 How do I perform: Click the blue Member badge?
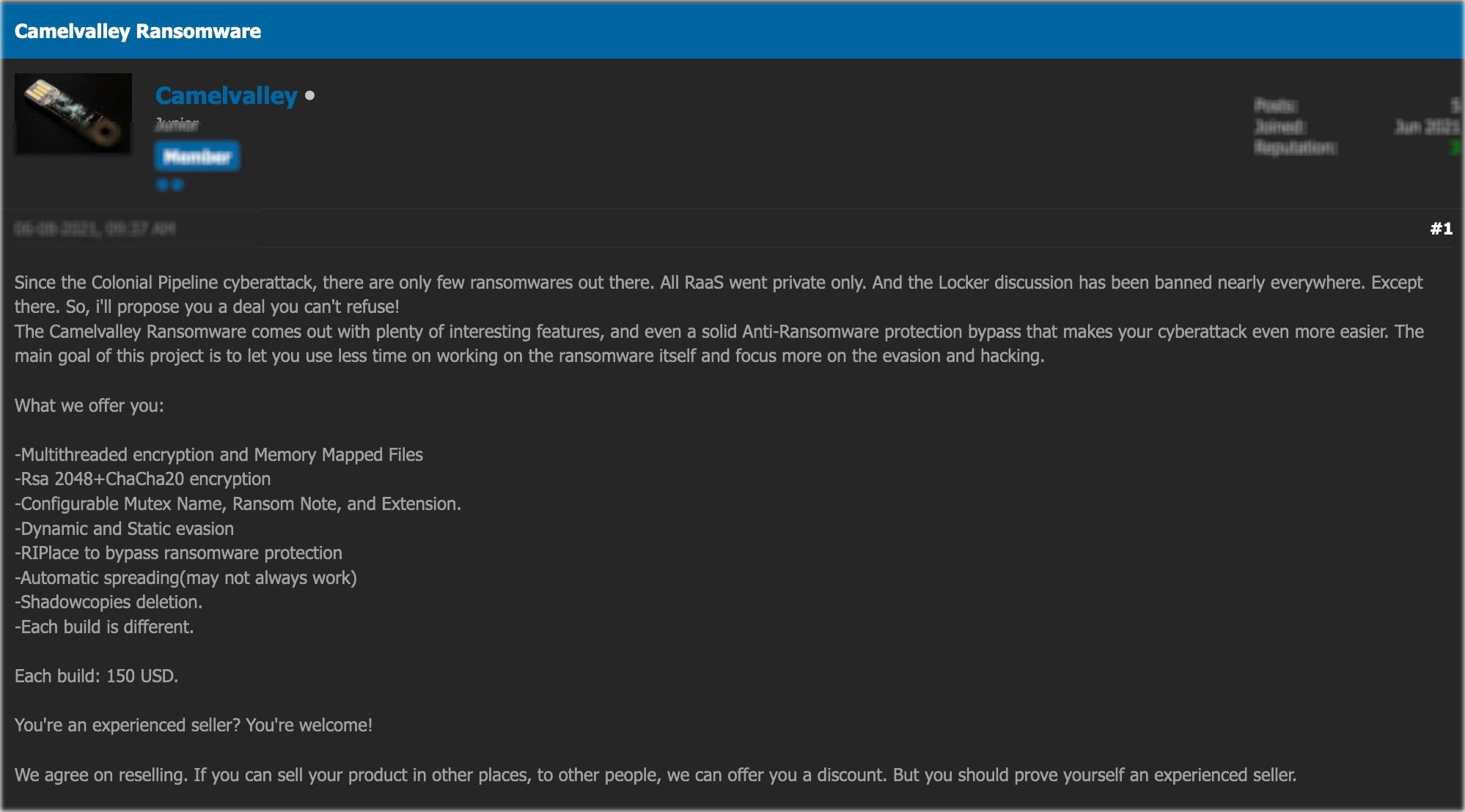(x=197, y=156)
